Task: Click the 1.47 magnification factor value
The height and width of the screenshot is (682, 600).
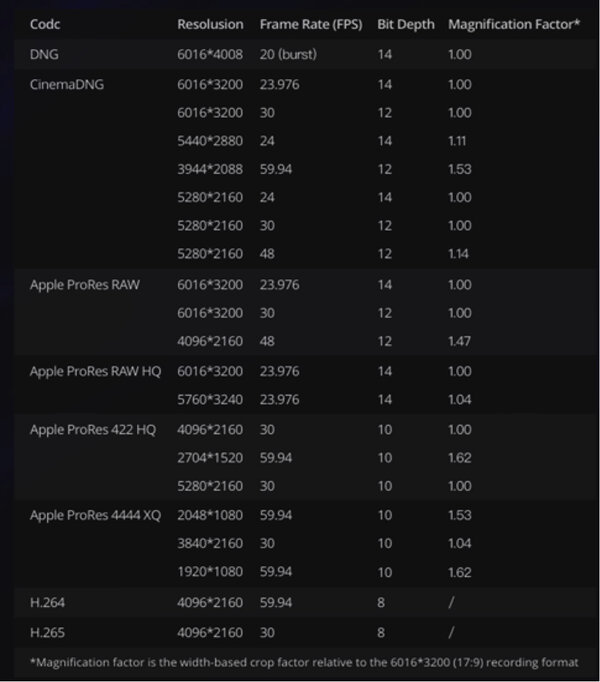Action: click(459, 341)
